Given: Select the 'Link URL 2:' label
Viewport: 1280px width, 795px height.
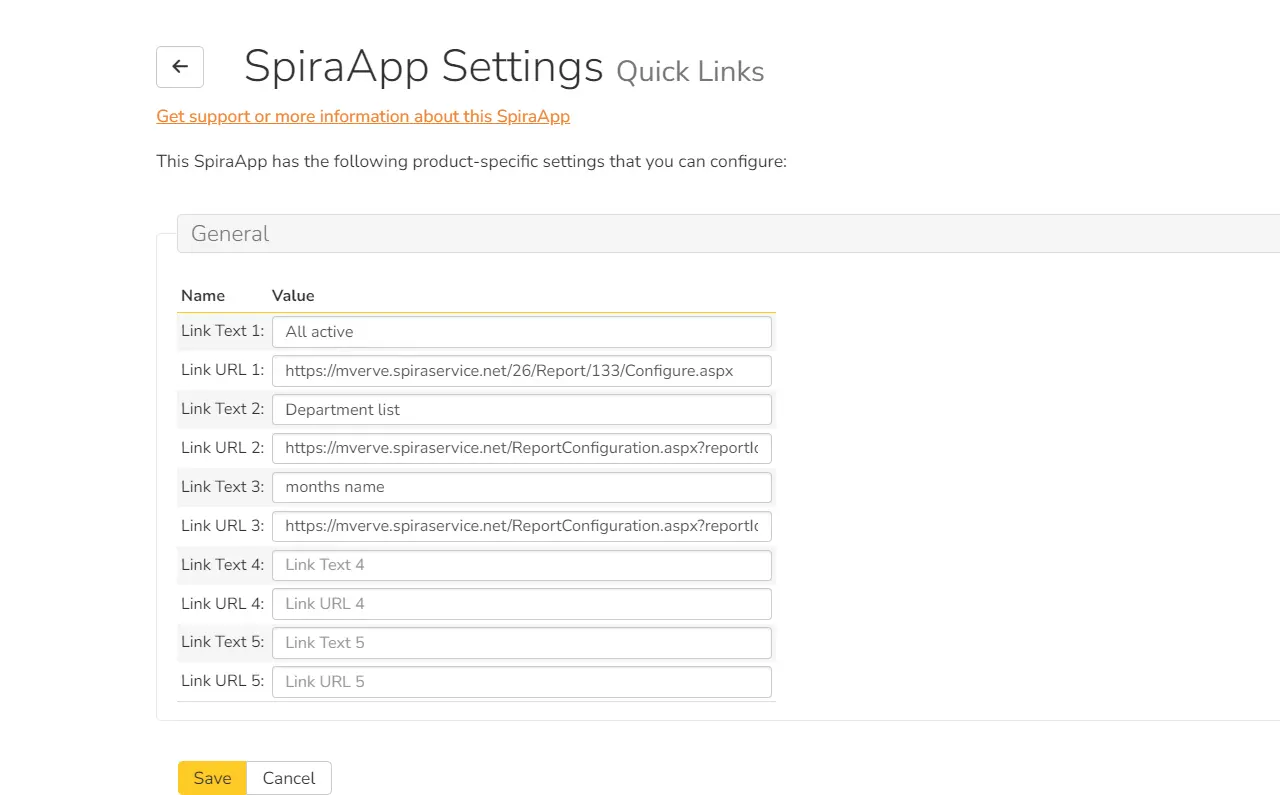Looking at the screenshot, I should [222, 448].
